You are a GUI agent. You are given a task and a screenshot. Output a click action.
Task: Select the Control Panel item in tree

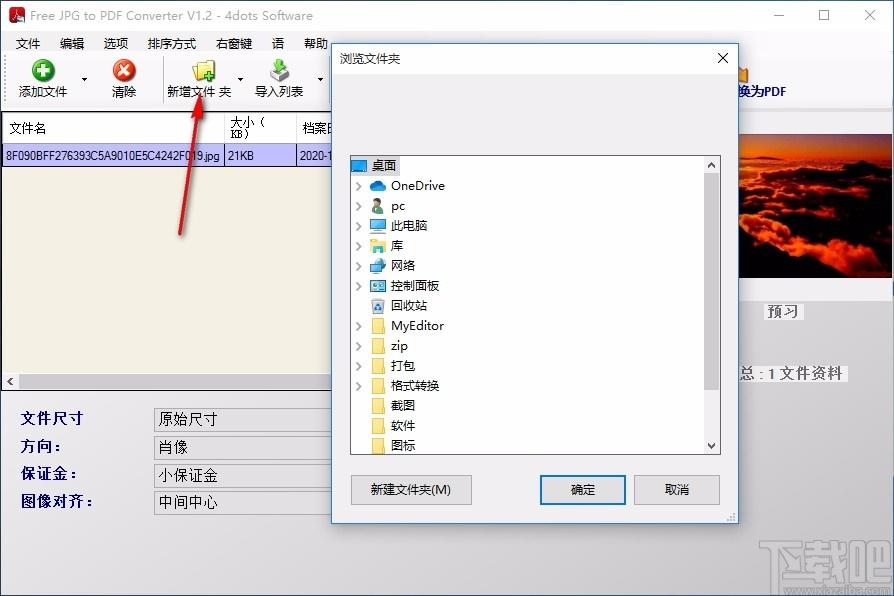(414, 286)
